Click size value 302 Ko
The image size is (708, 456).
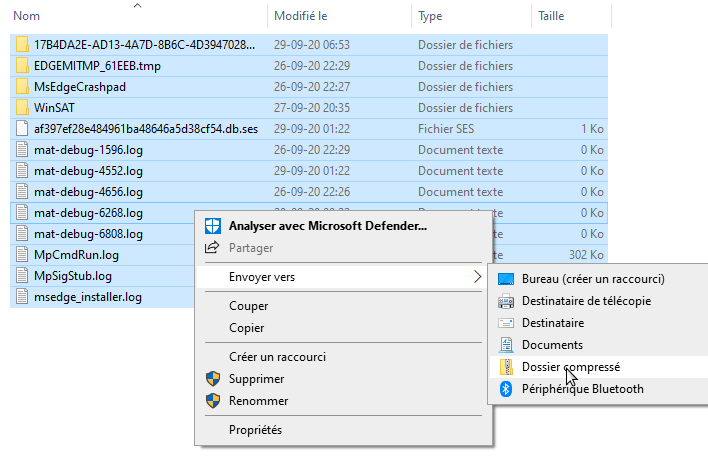586,255
